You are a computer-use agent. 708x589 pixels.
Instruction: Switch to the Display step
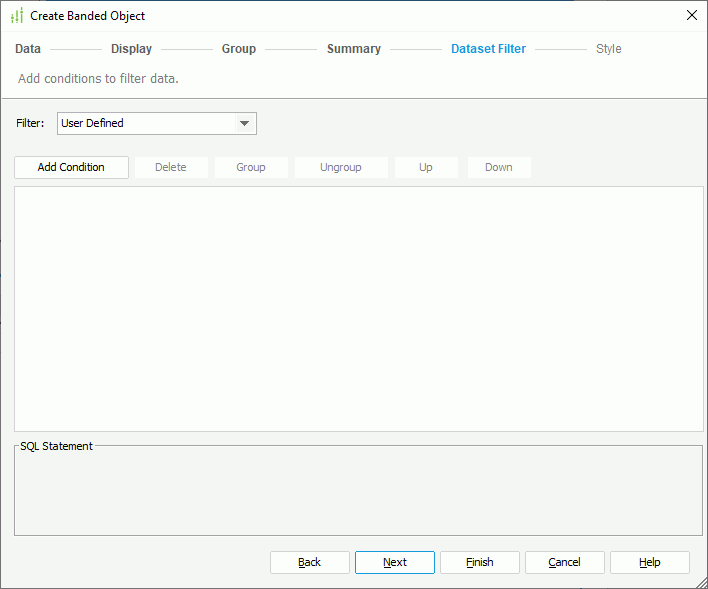[x=131, y=49]
